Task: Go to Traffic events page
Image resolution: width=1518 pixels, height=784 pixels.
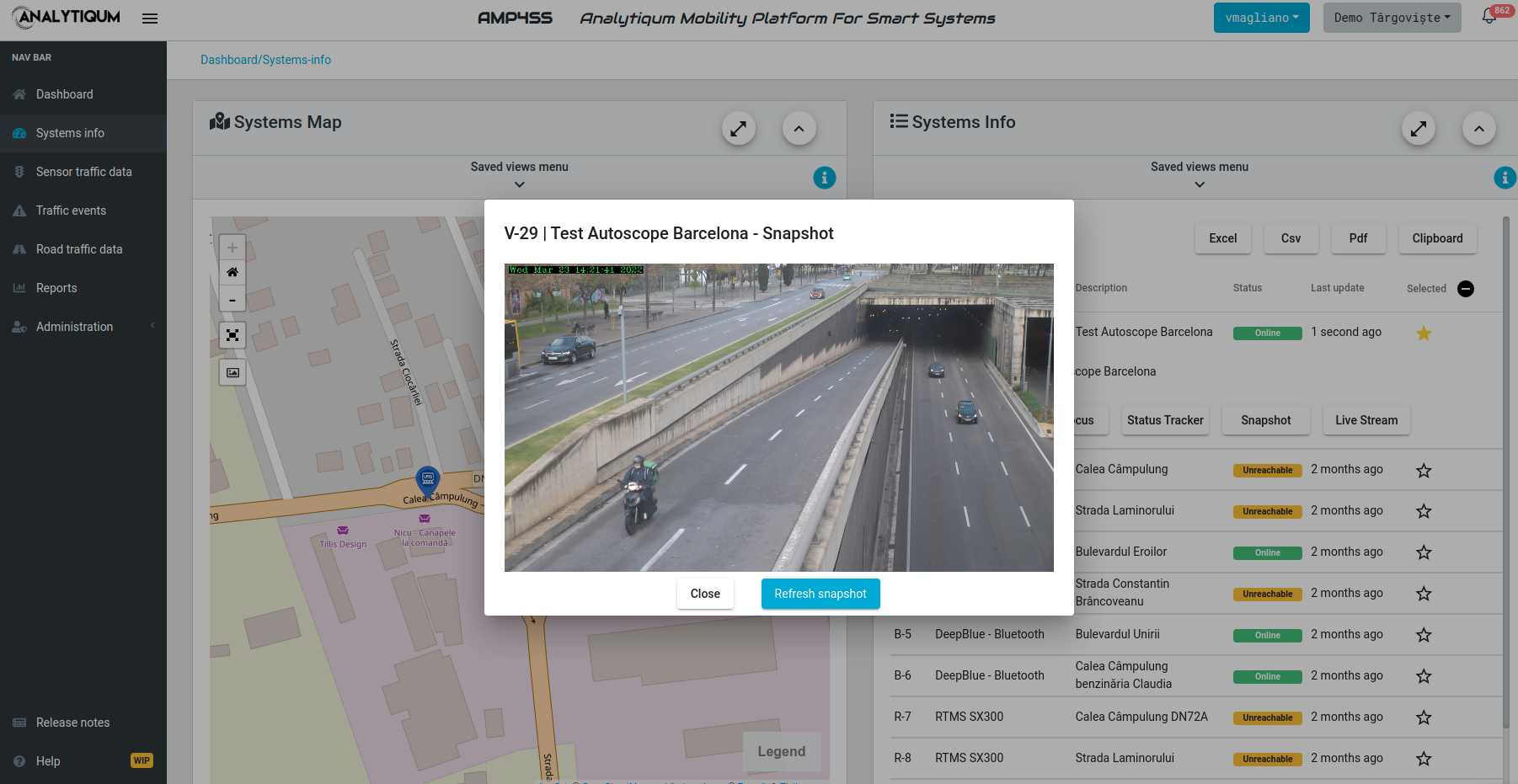Action: coord(71,211)
